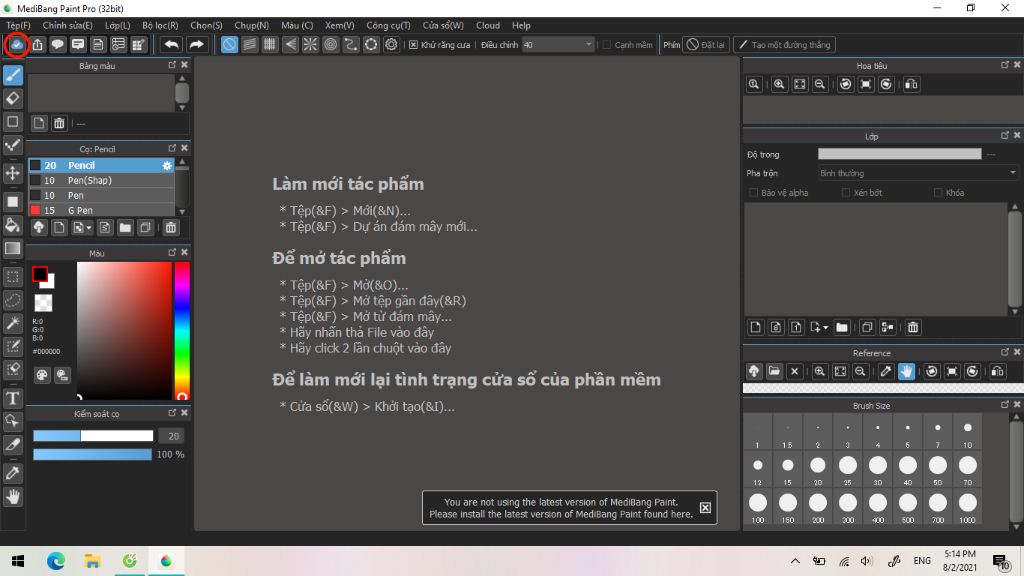Toggle Cạnh mềm checkbox

click(607, 44)
